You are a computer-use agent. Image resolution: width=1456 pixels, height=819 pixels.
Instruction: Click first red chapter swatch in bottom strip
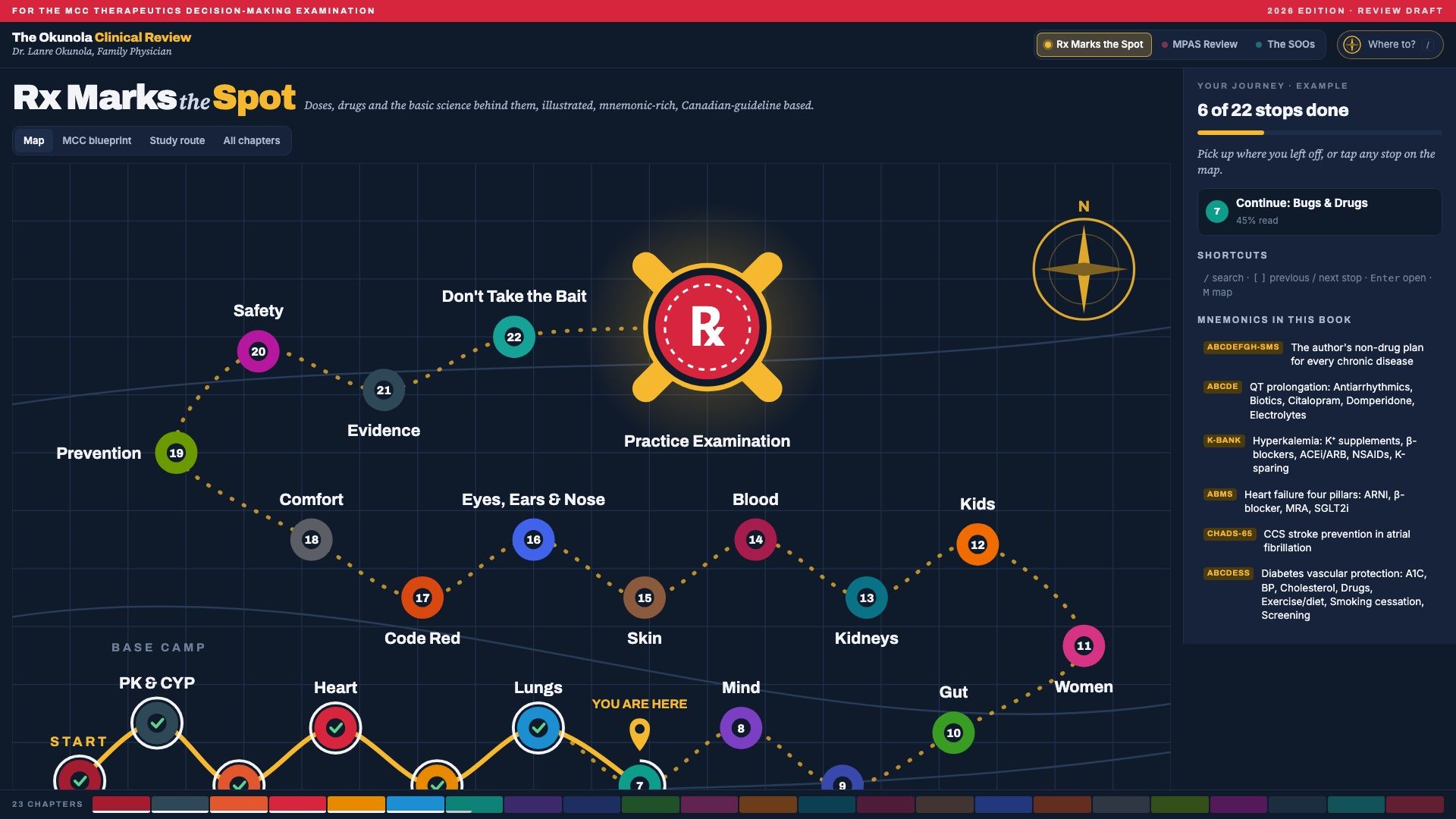(121, 805)
